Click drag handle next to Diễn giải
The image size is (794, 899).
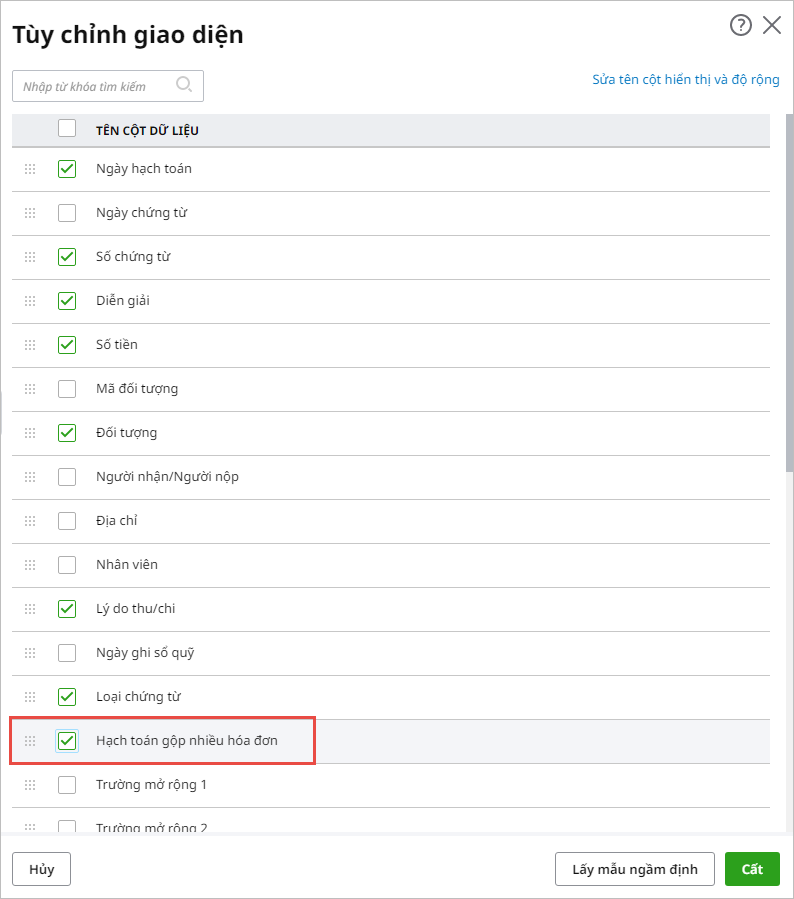[x=30, y=301]
